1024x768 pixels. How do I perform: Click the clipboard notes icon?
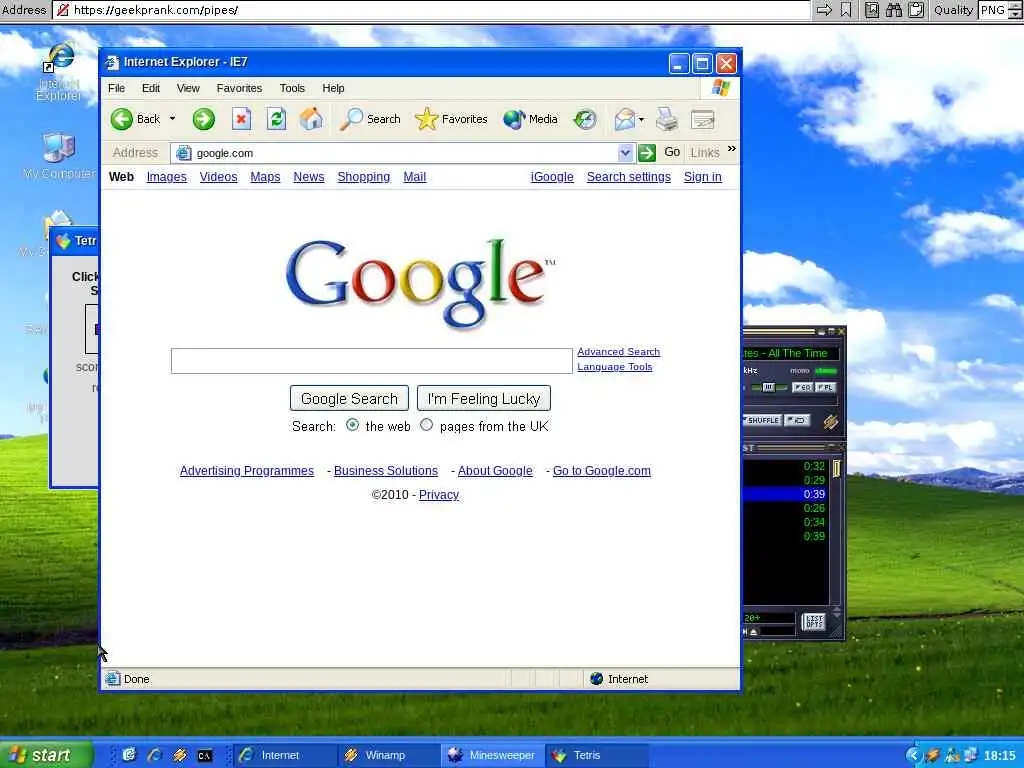917,10
